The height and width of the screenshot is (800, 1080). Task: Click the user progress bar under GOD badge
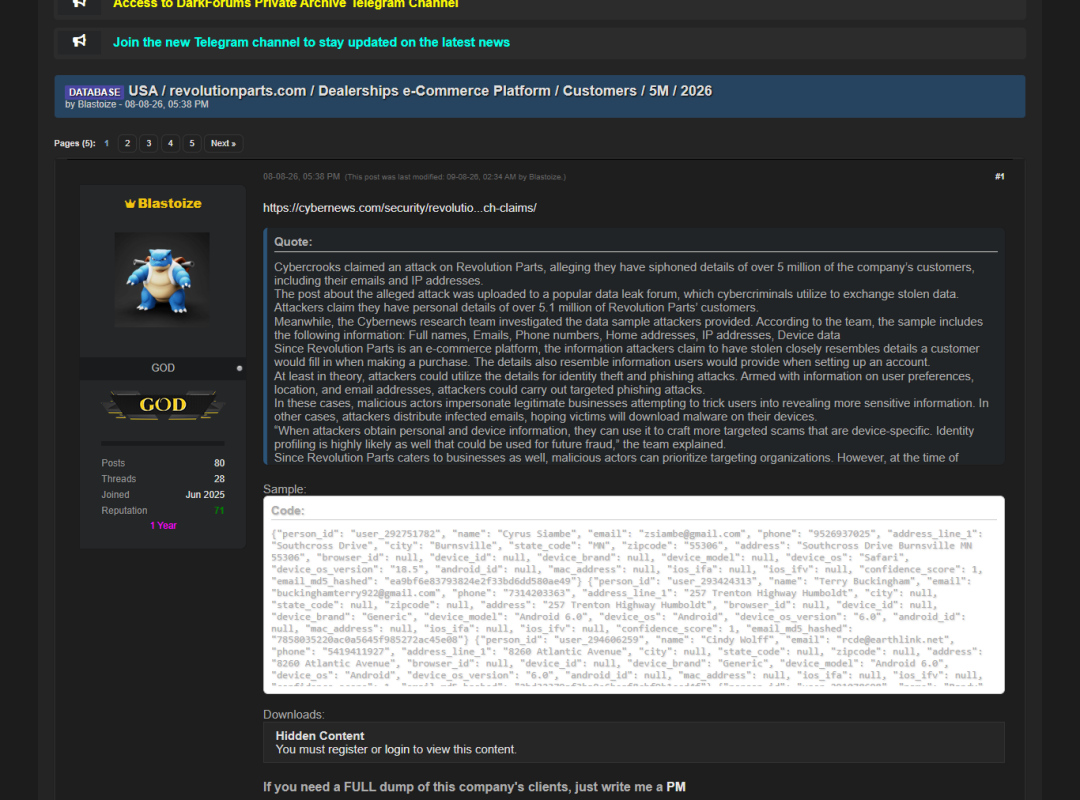point(163,443)
